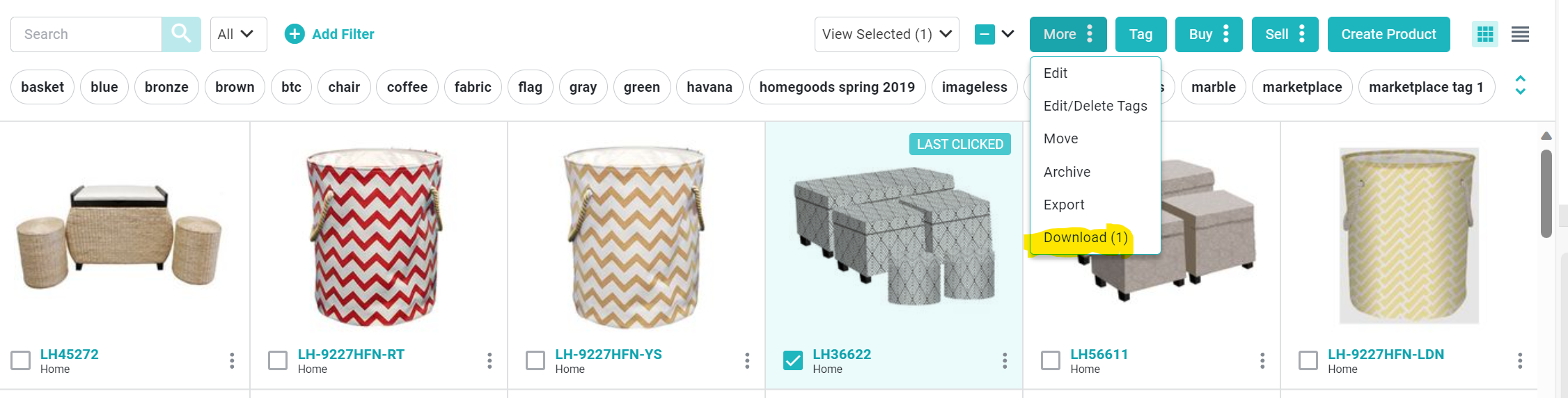The width and height of the screenshot is (1568, 398).
Task: Uncheck the LH36622 product checkbox
Action: pos(793,360)
